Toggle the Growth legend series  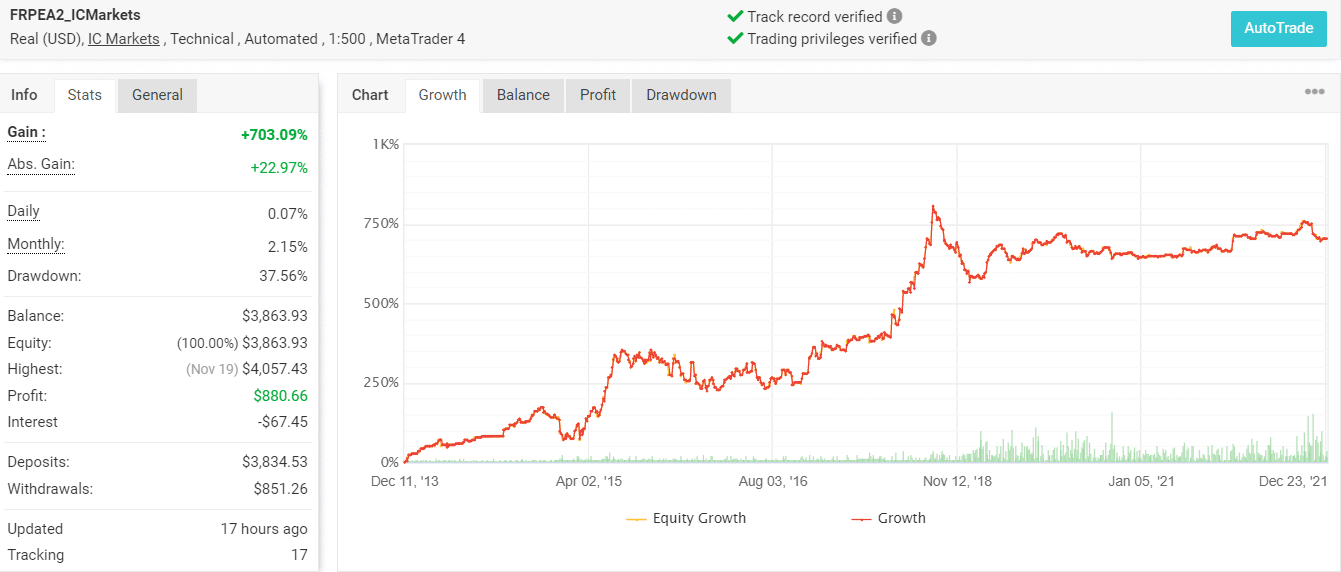(888, 518)
